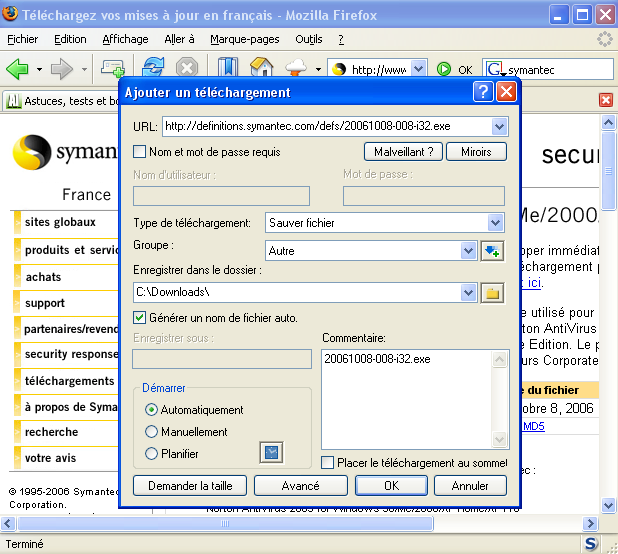This screenshot has height=554, width=618.
Task: Click the horizontal scrollbar right arrow
Action: click(x=590, y=523)
